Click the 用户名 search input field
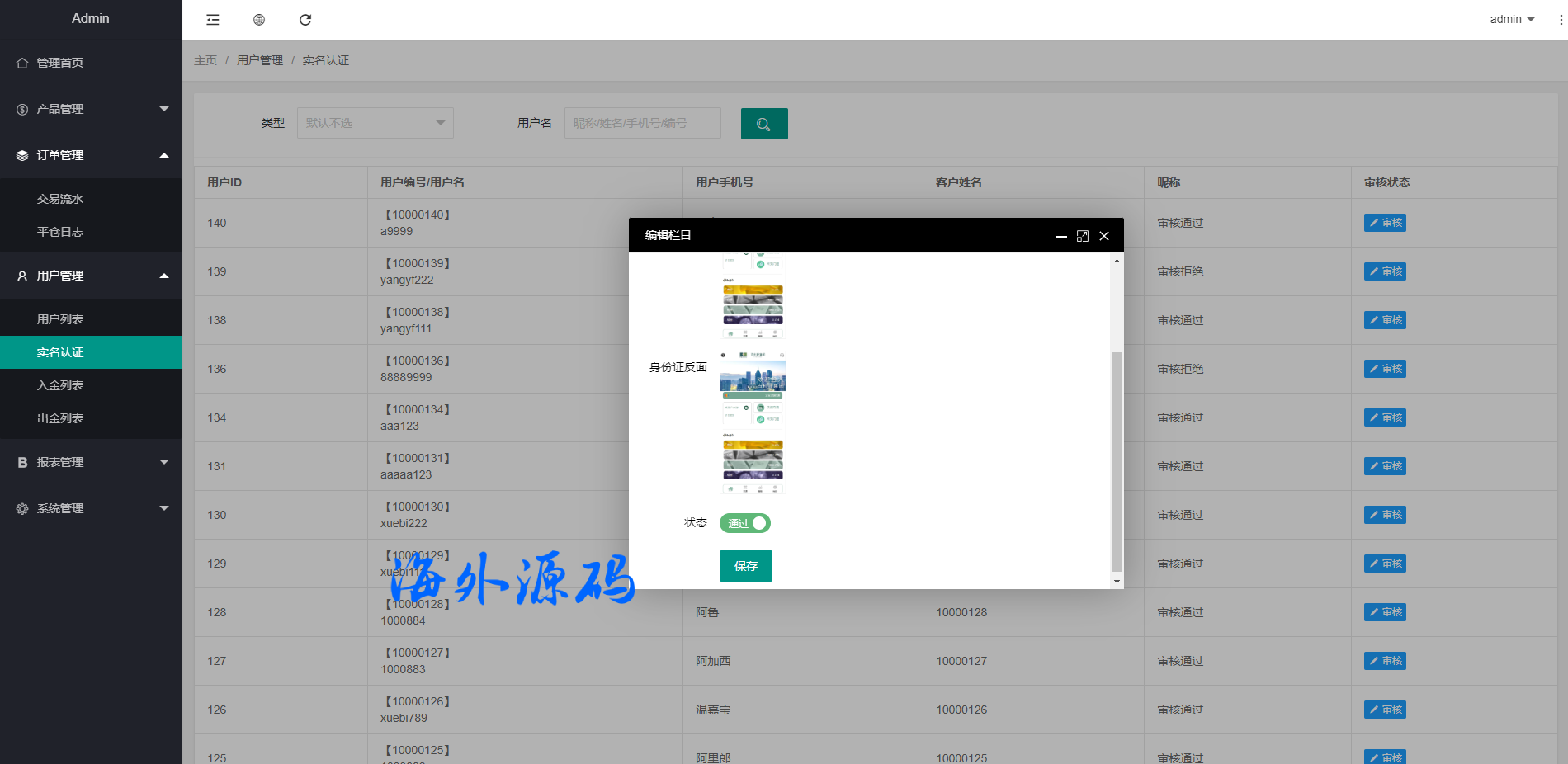 pos(642,123)
